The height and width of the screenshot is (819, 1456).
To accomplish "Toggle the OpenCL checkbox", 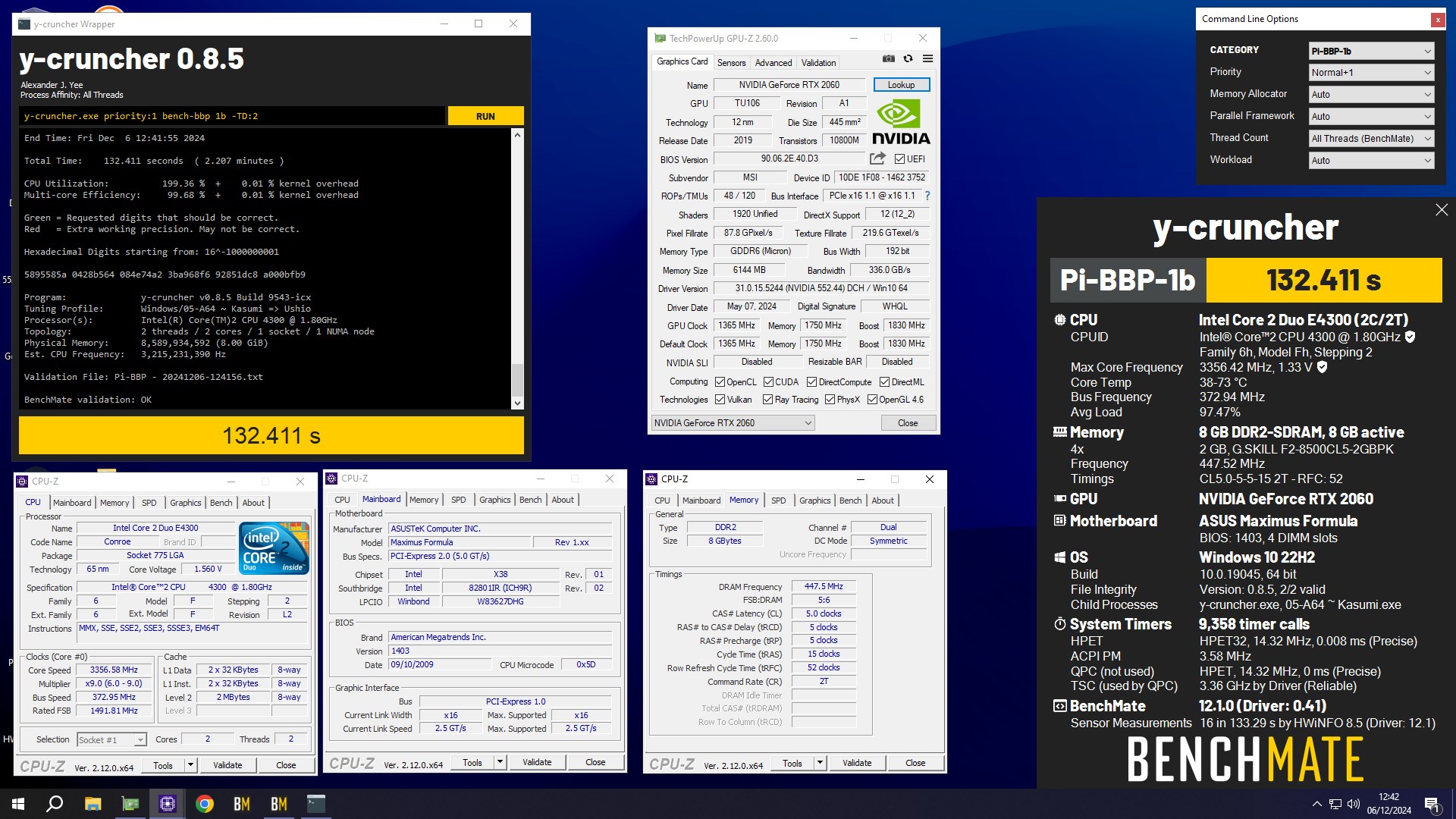I will [x=720, y=382].
